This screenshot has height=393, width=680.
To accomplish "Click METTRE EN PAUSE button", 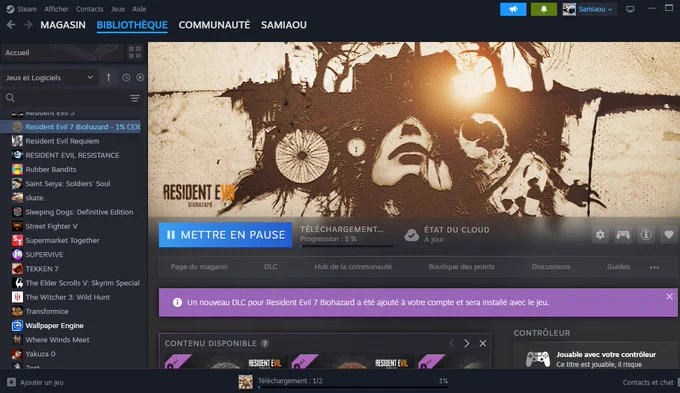I will (x=226, y=235).
